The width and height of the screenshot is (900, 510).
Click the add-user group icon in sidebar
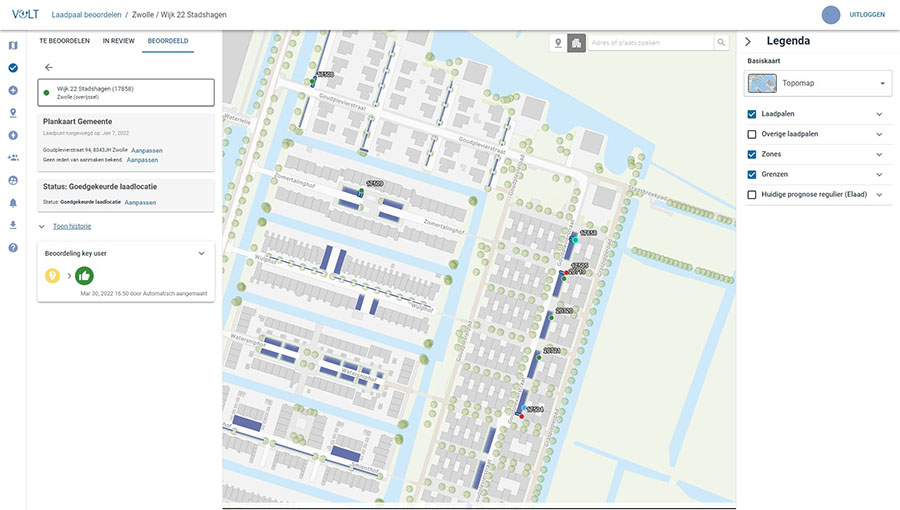pos(13,158)
